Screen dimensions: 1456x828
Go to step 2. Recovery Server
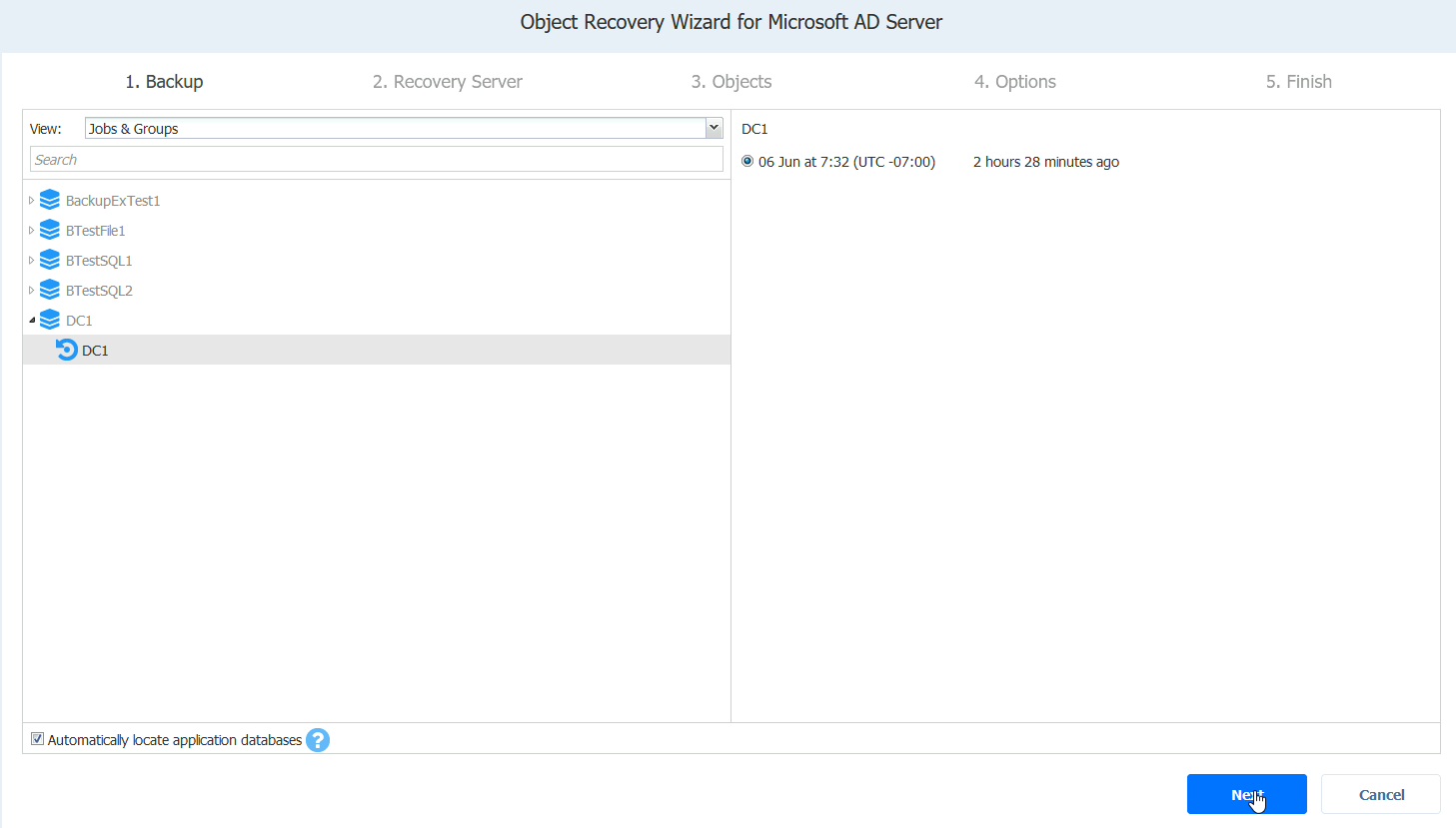448,82
